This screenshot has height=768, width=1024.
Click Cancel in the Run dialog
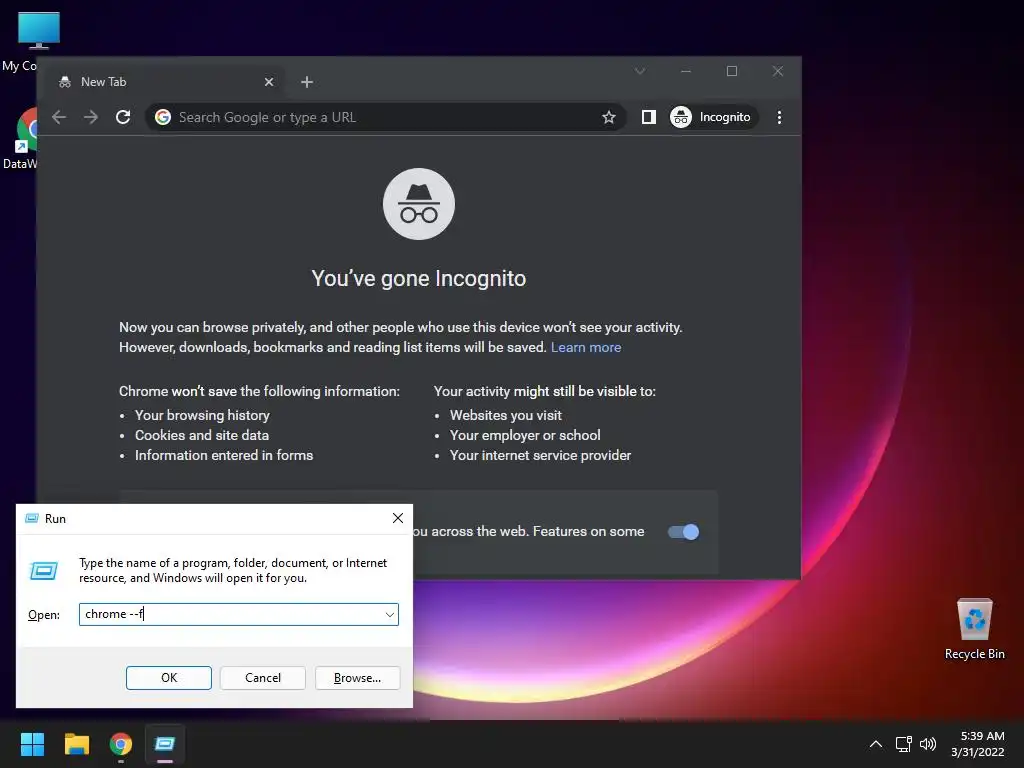pyautogui.click(x=263, y=678)
